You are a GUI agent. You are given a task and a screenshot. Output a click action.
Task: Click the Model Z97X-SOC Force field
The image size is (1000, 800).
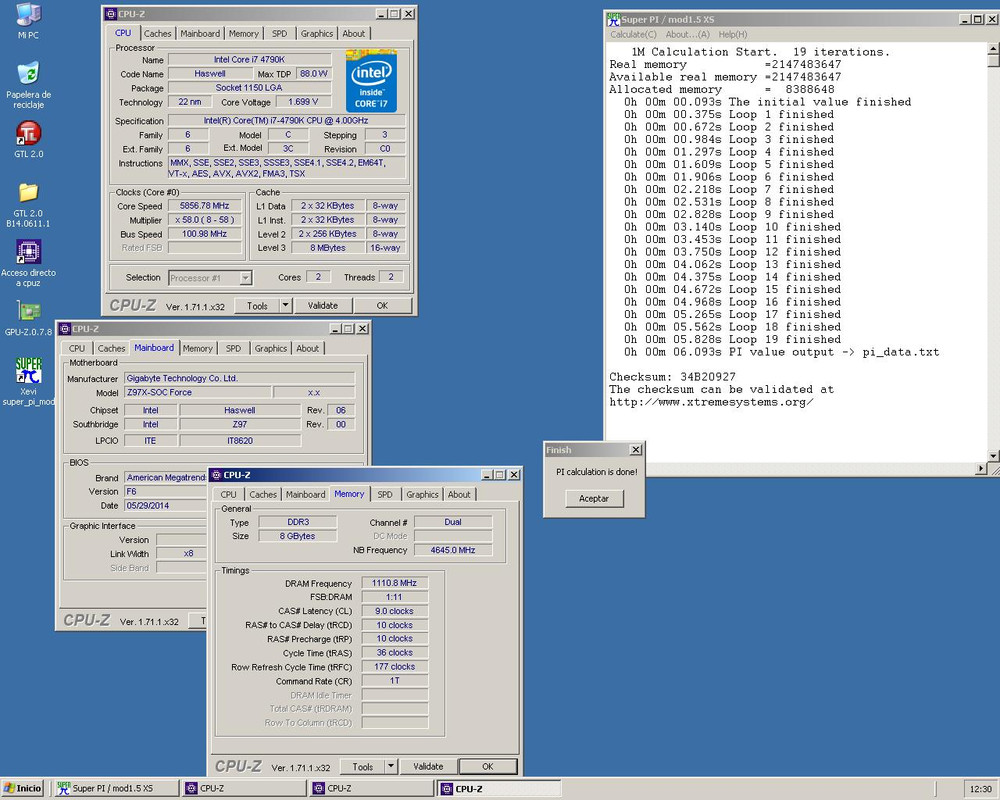[197, 392]
